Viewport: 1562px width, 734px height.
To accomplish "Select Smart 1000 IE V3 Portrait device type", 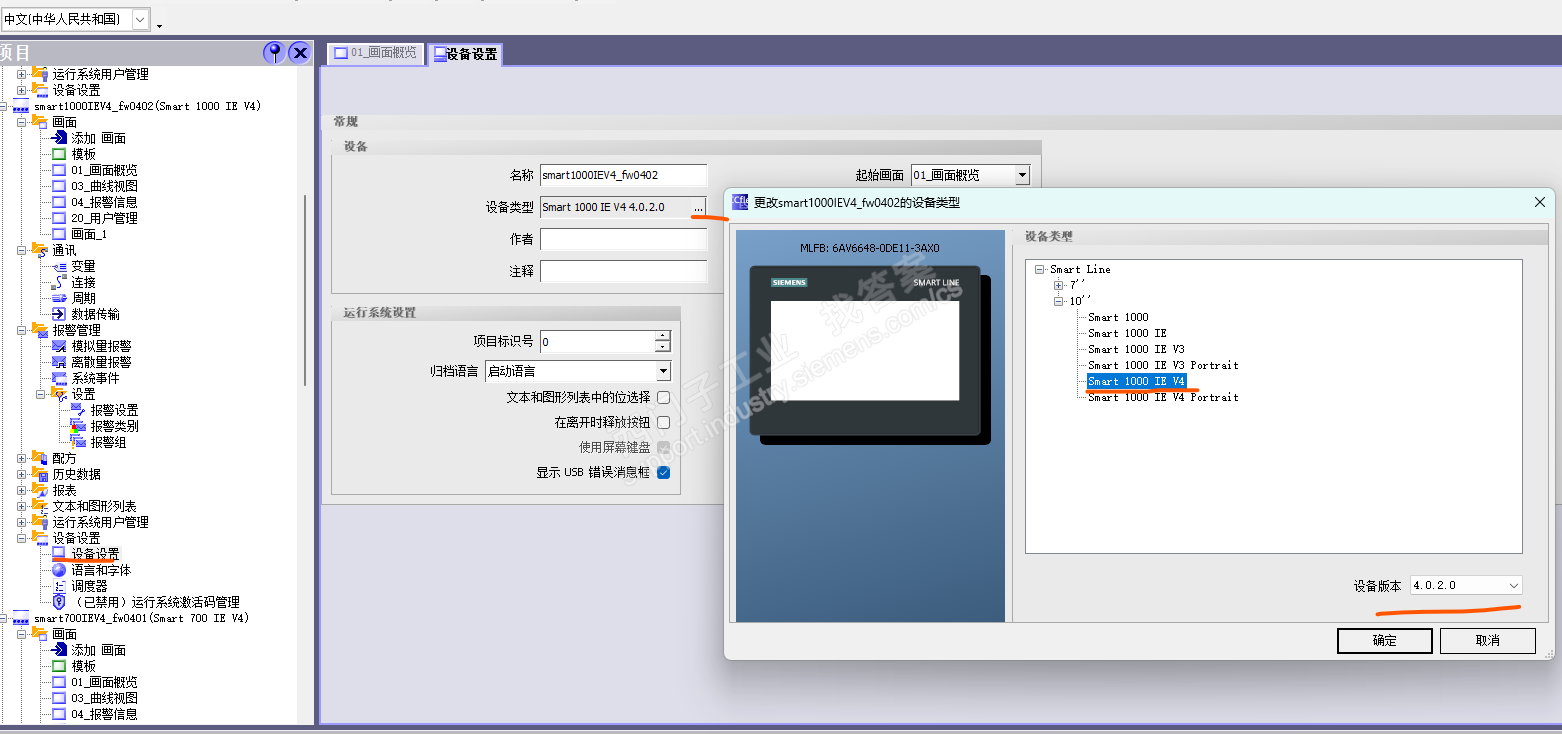I will [x=1163, y=365].
